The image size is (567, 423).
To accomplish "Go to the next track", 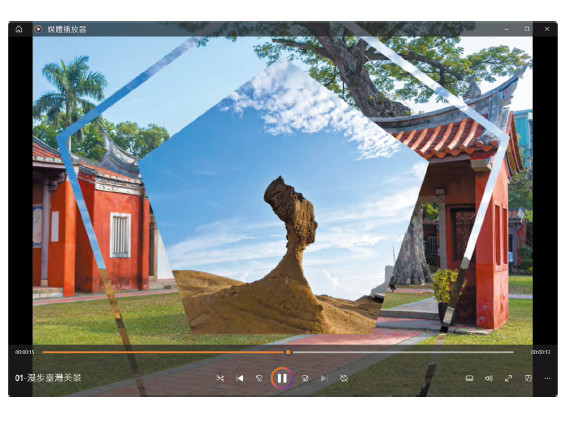I will pos(324,378).
